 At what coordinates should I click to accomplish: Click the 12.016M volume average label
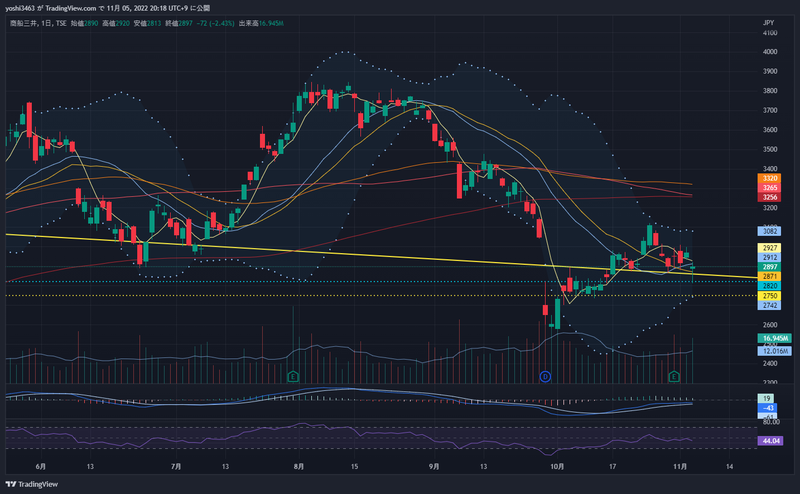774,351
